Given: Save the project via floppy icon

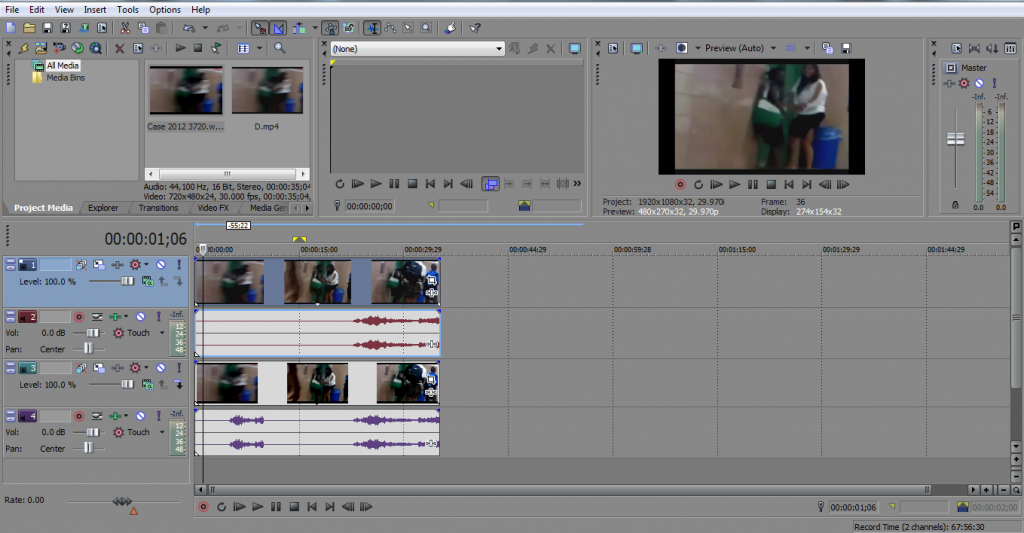Looking at the screenshot, I should point(47,28).
